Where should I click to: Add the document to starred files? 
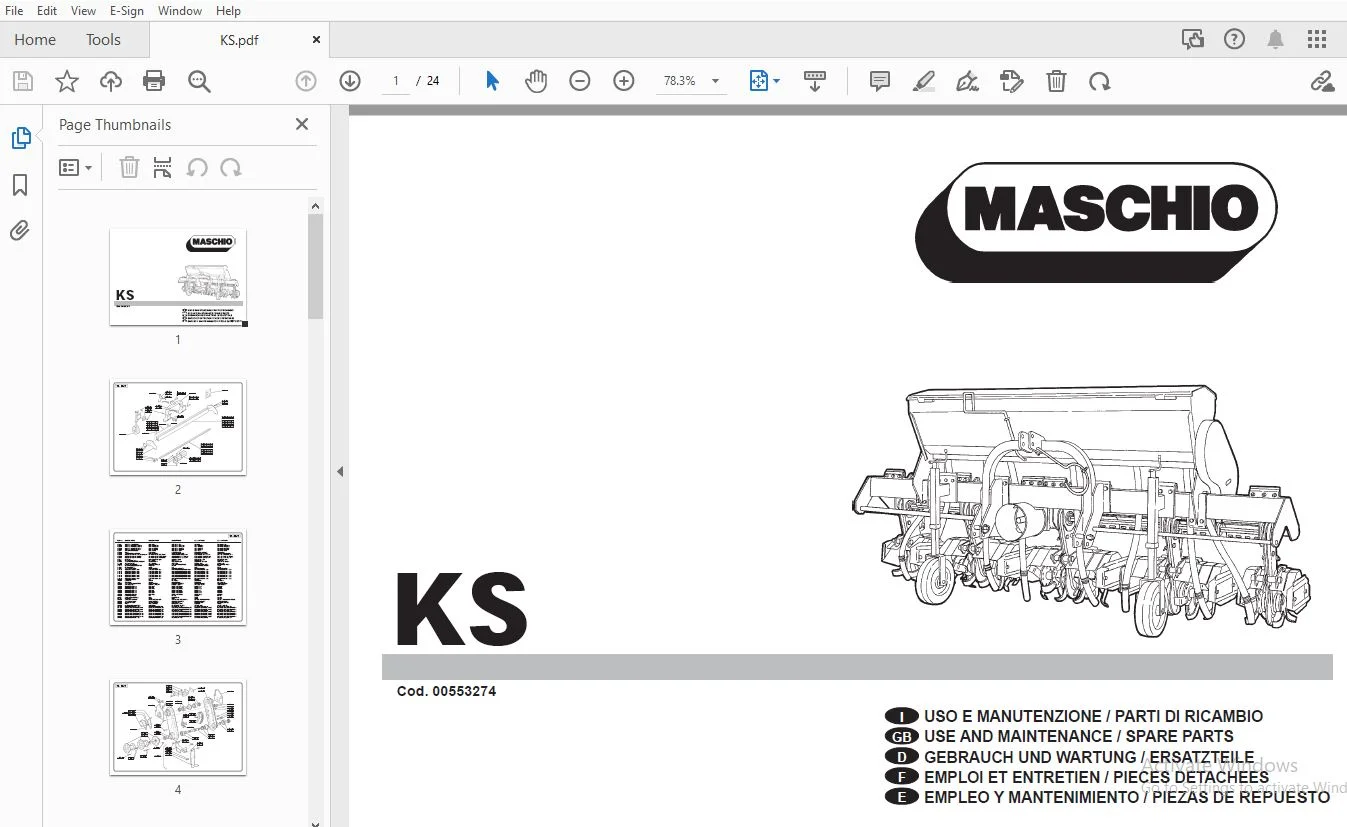[66, 81]
